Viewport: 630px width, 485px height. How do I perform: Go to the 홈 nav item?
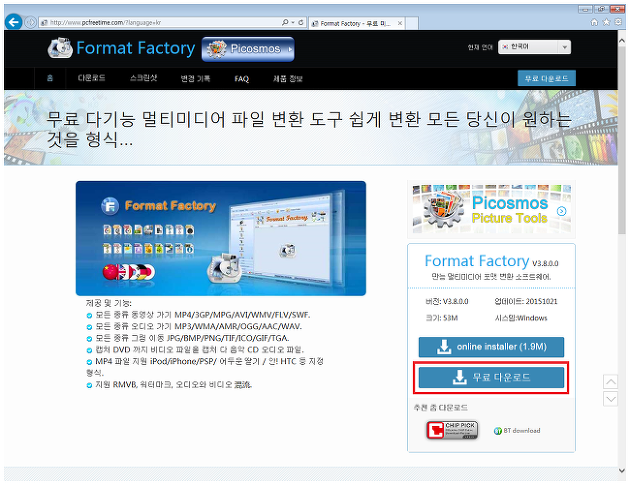(x=50, y=78)
